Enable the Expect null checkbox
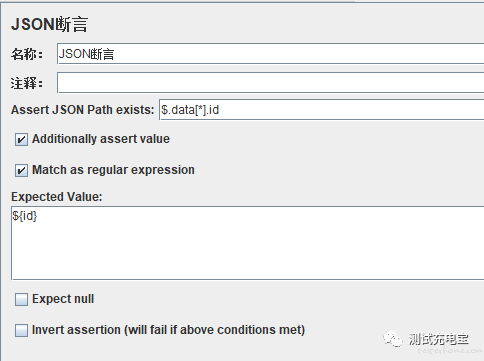The image size is (484, 361). 21,299
